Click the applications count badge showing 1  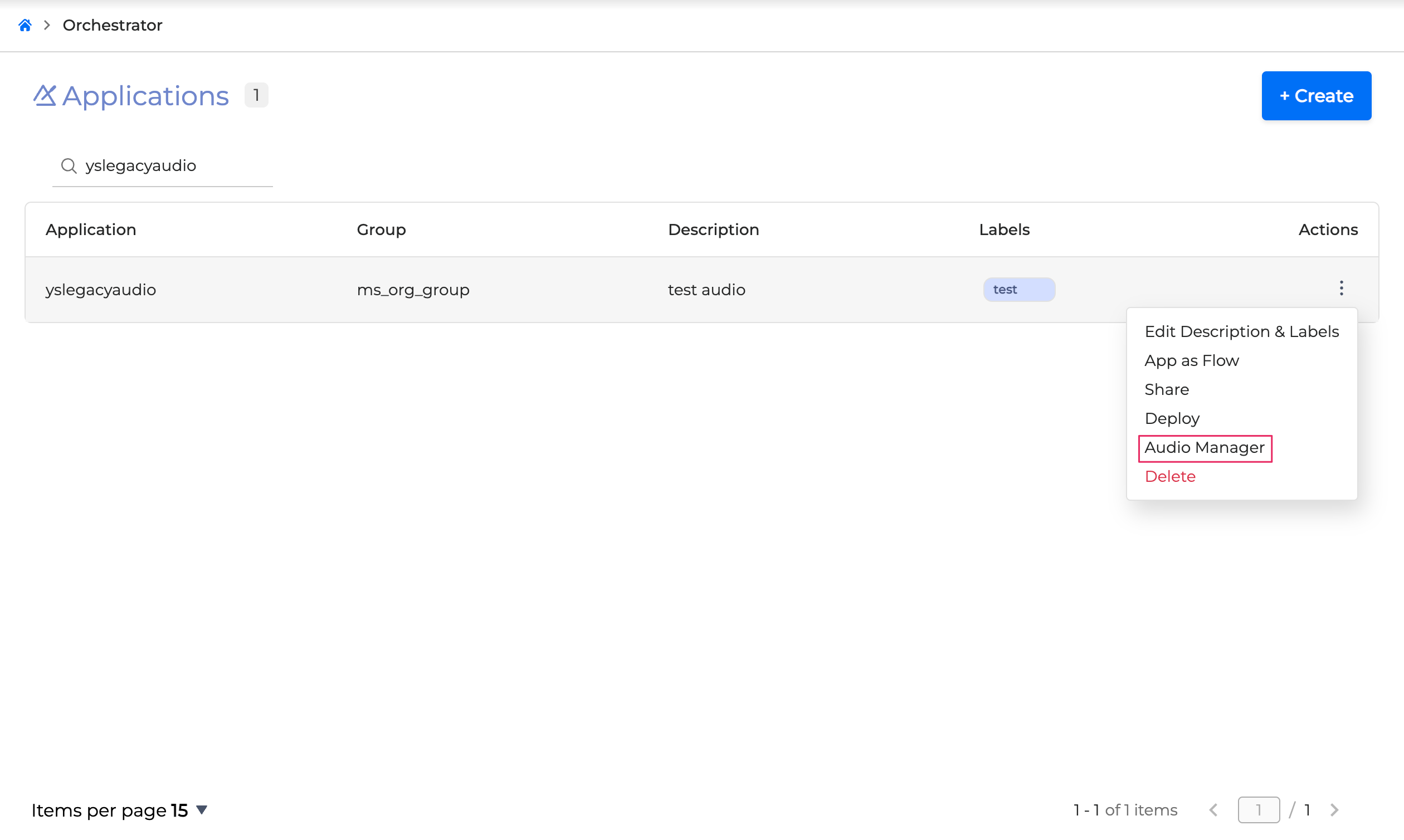(256, 95)
